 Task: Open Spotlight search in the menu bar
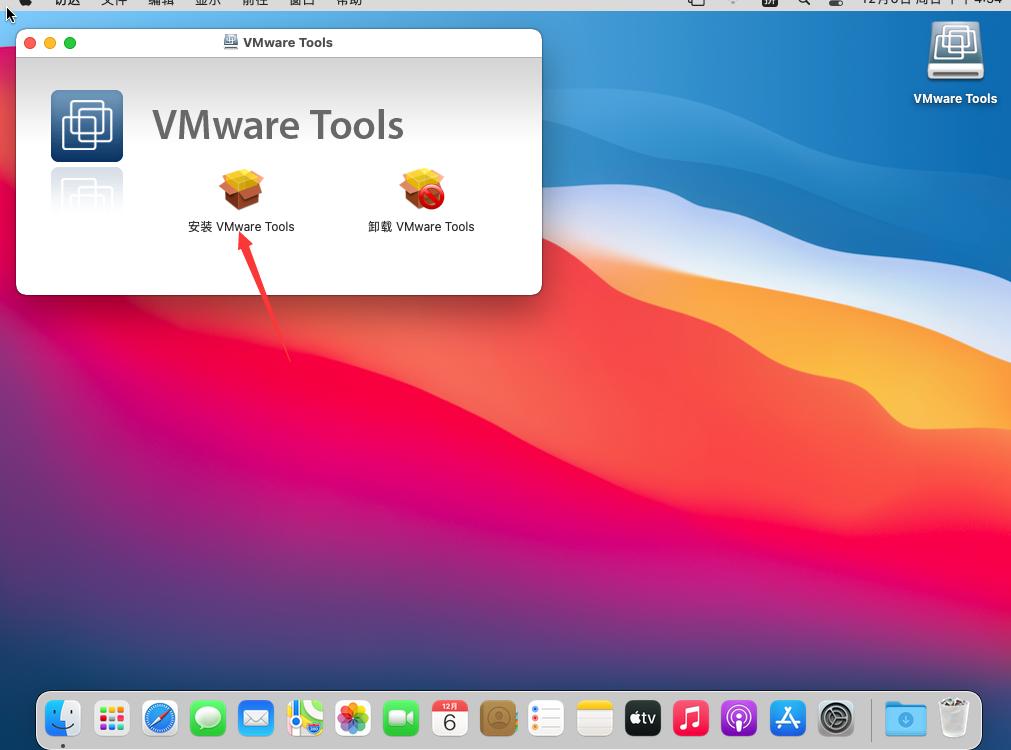click(803, 4)
